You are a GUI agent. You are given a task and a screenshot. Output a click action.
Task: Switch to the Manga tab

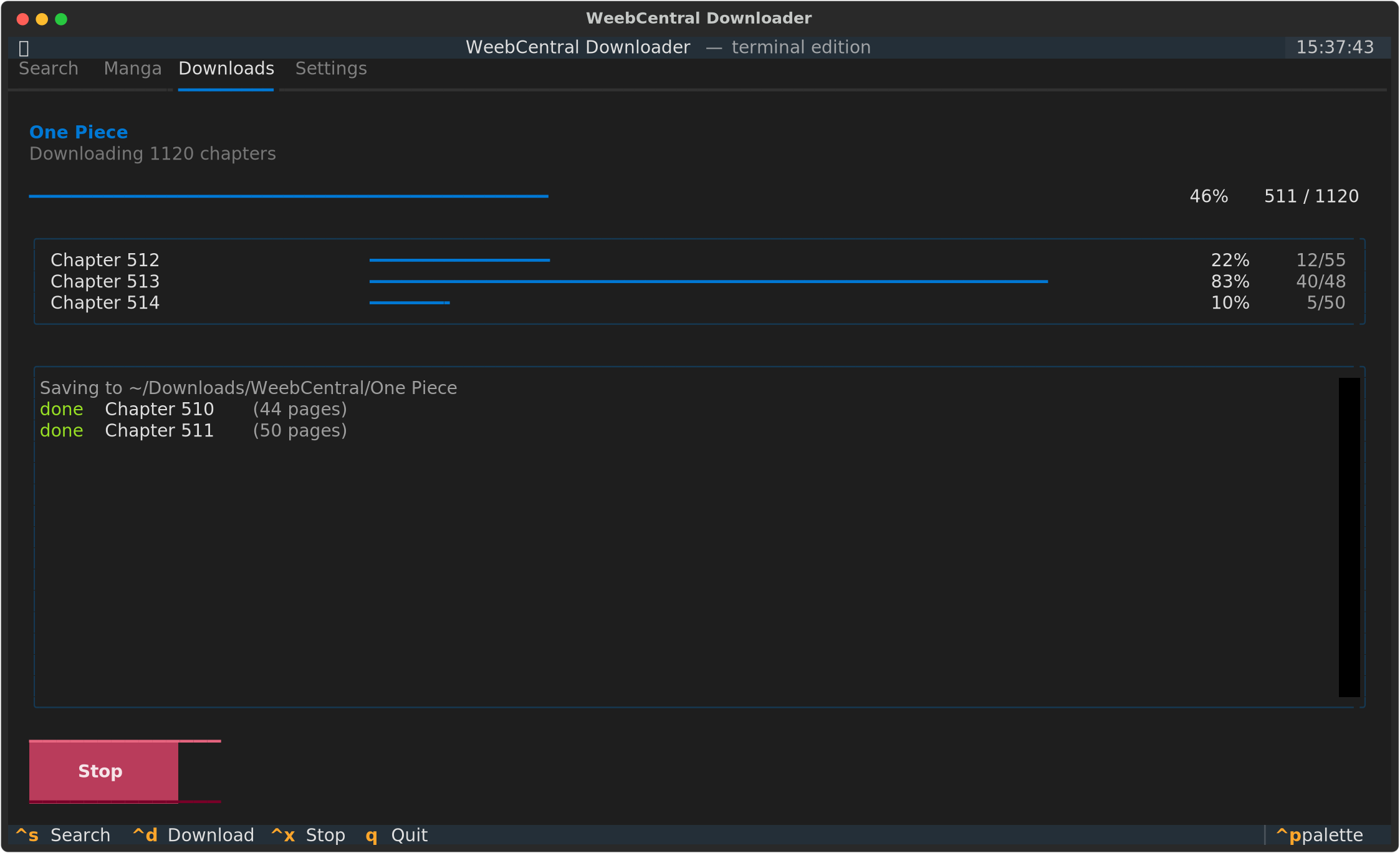133,69
